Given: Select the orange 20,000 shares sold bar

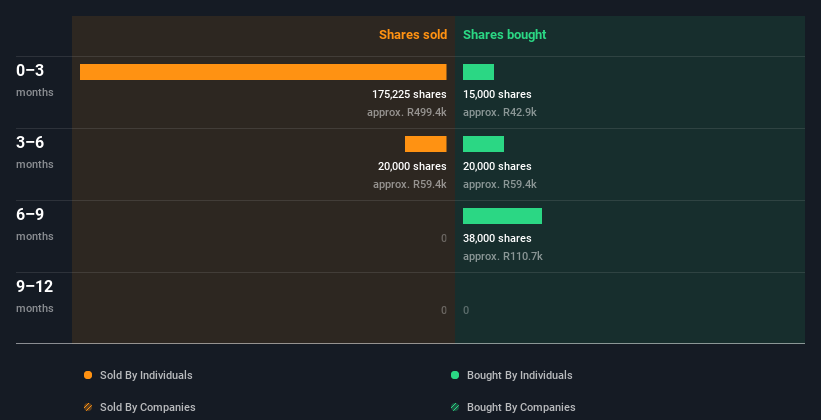Looking at the screenshot, I should tap(426, 144).
